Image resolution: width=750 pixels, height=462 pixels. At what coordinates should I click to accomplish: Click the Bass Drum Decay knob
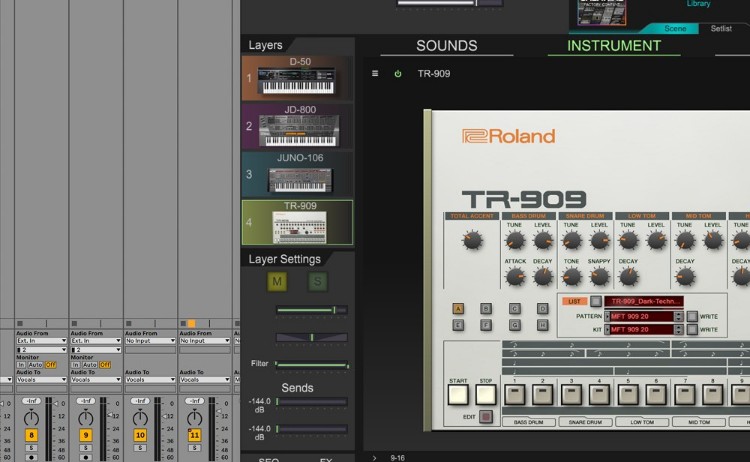point(543,277)
